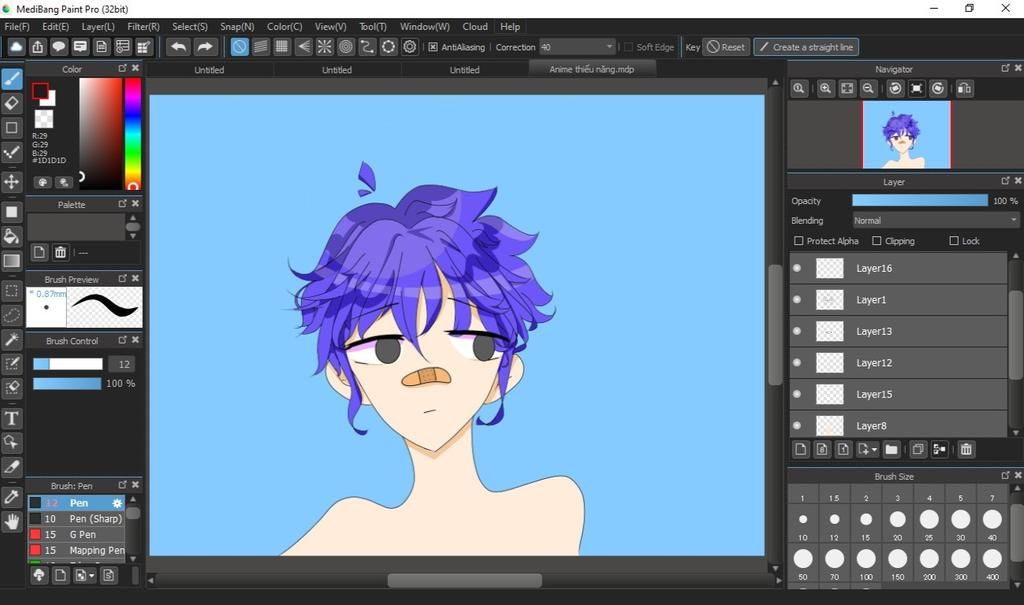The height and width of the screenshot is (605, 1024).
Task: Hide Layer1 using its visibility dot
Action: tap(797, 300)
